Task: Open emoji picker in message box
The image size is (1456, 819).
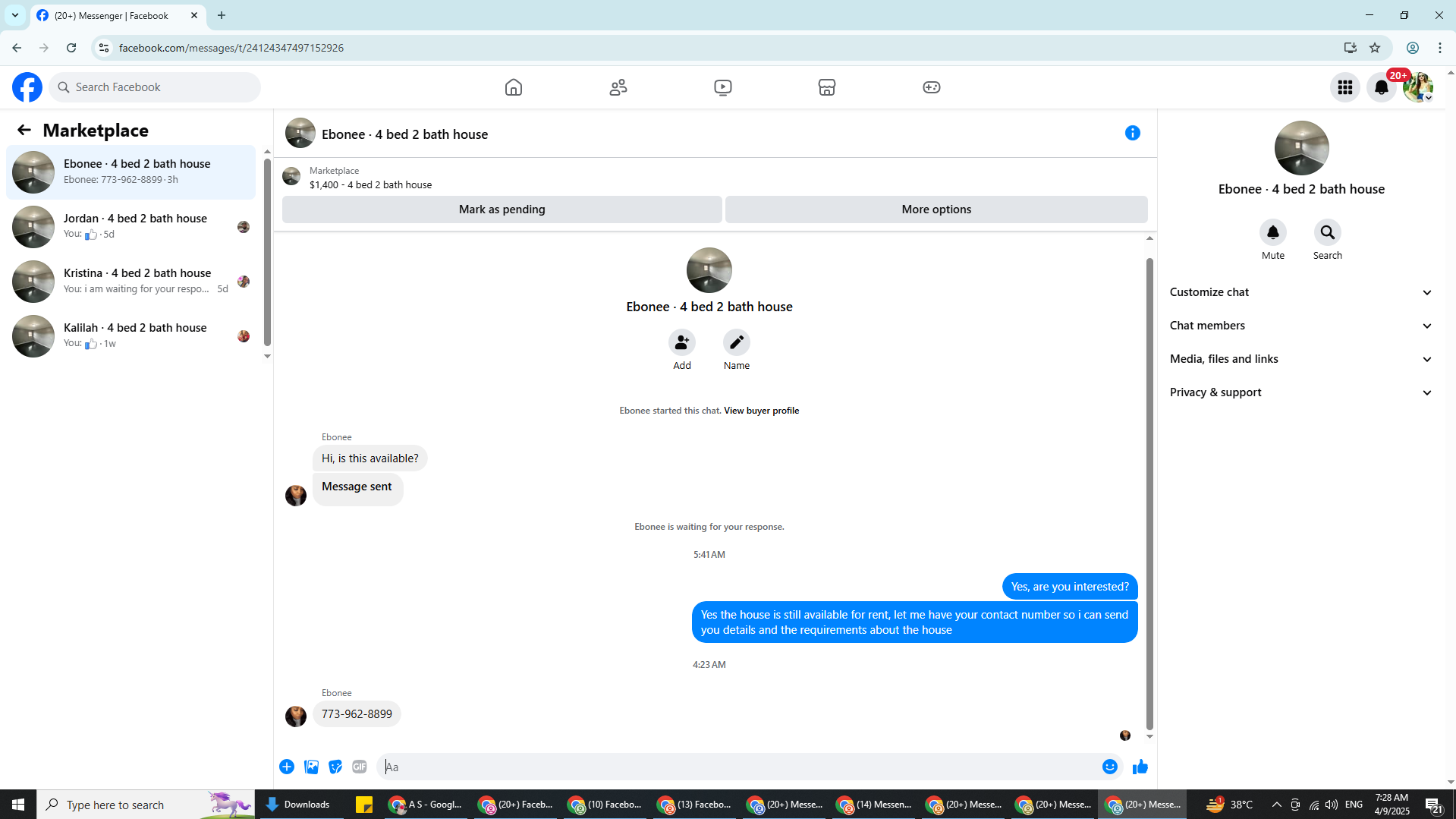Action: point(1110,767)
